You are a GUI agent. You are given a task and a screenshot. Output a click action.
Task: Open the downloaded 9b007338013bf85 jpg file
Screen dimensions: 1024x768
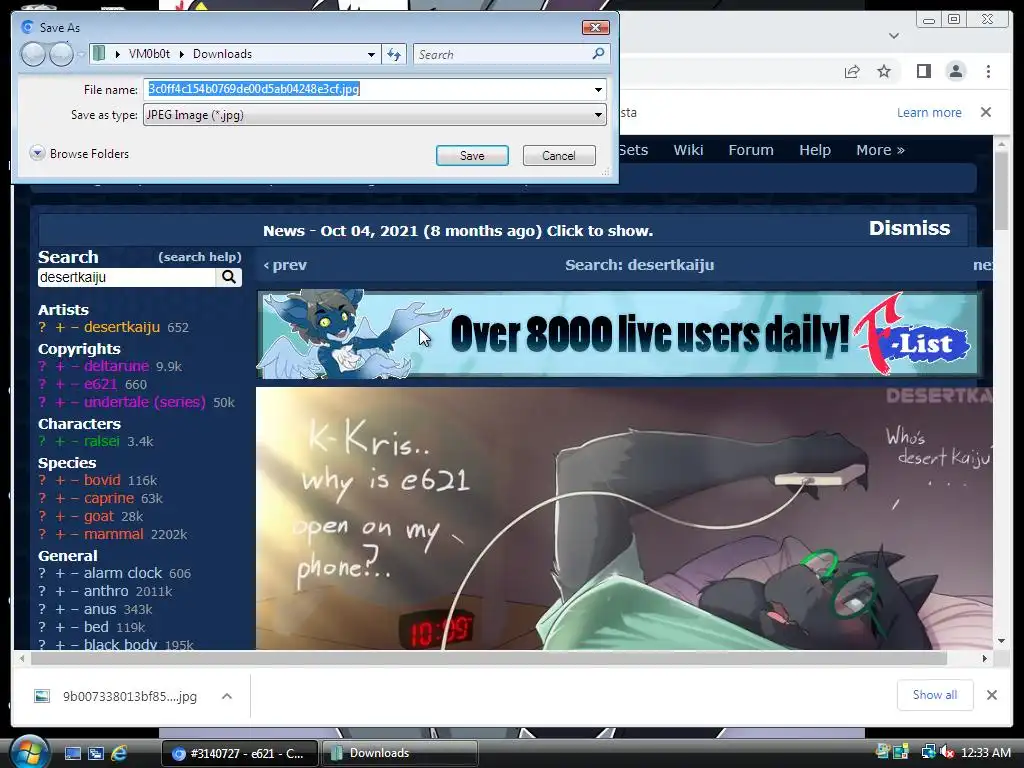[129, 697]
